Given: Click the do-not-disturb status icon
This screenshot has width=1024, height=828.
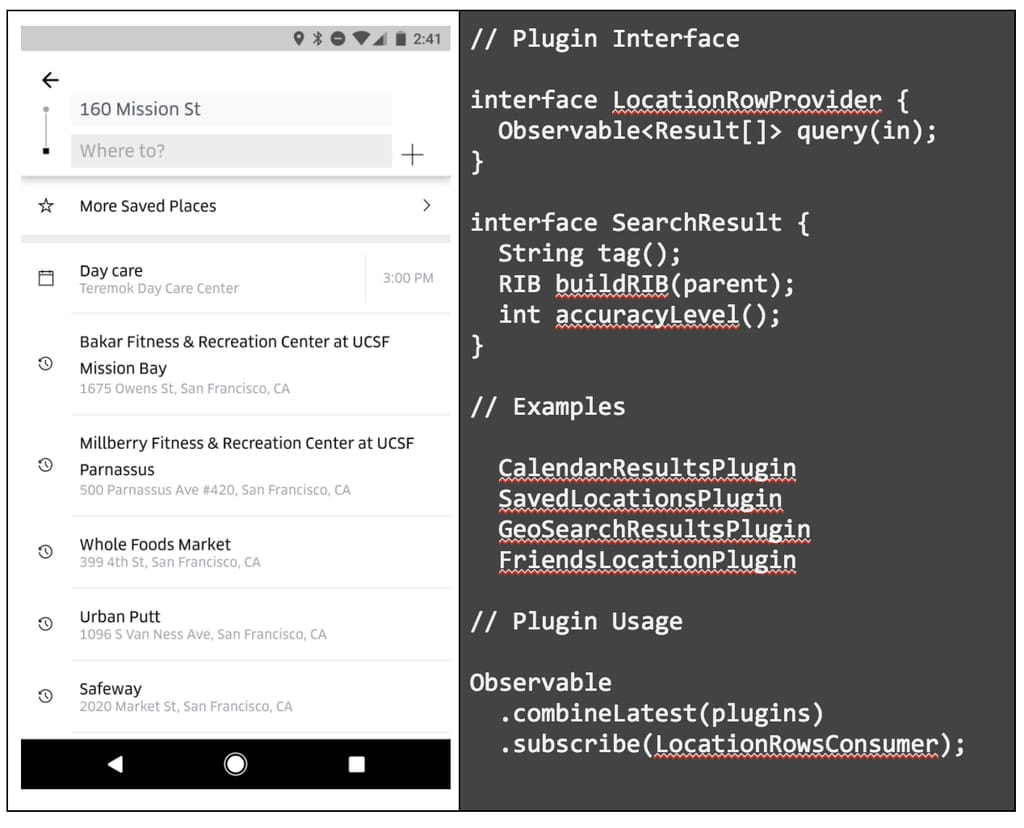Looking at the screenshot, I should pos(338,39).
